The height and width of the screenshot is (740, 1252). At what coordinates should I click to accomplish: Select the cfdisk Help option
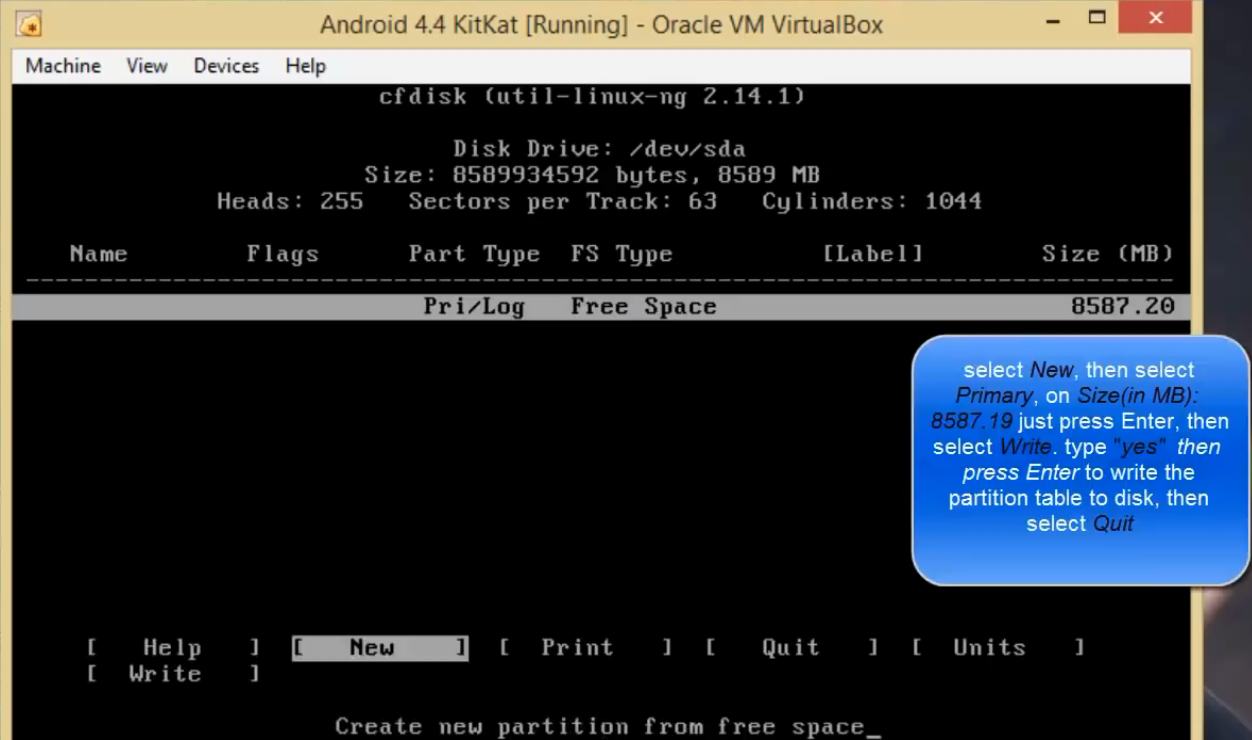tap(173, 648)
